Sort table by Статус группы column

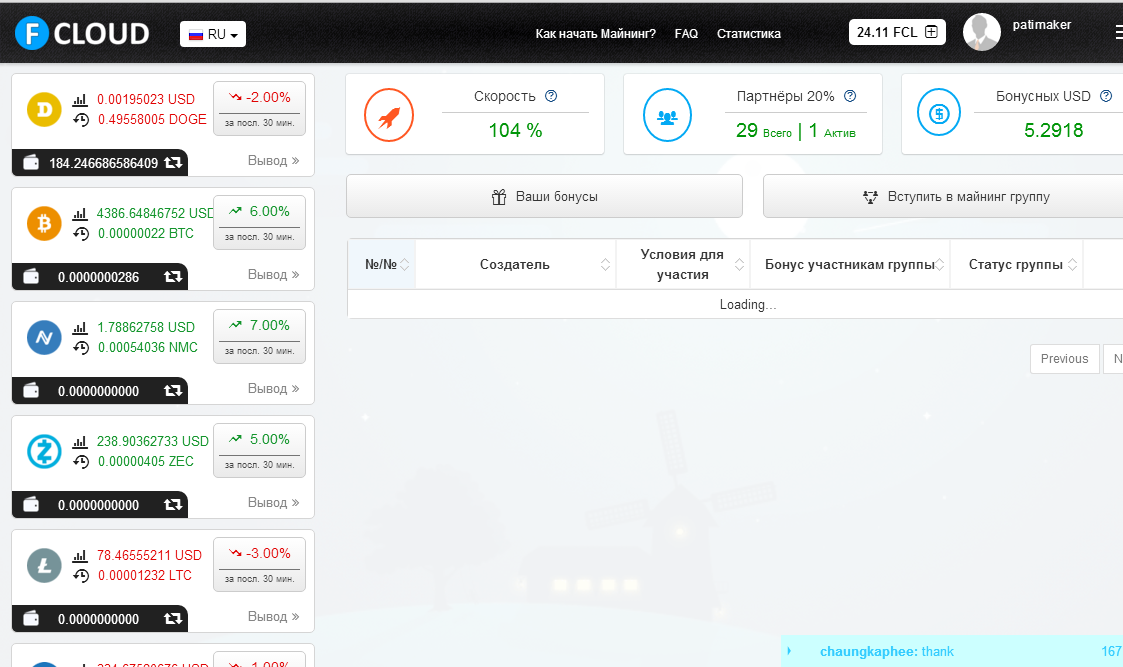1016,265
